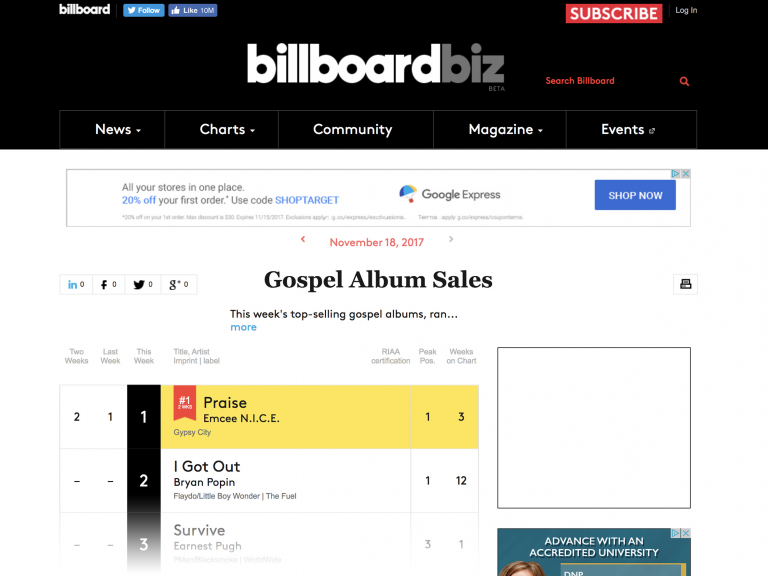Close the Google Express ad
This screenshot has height=576, width=768.
point(686,174)
